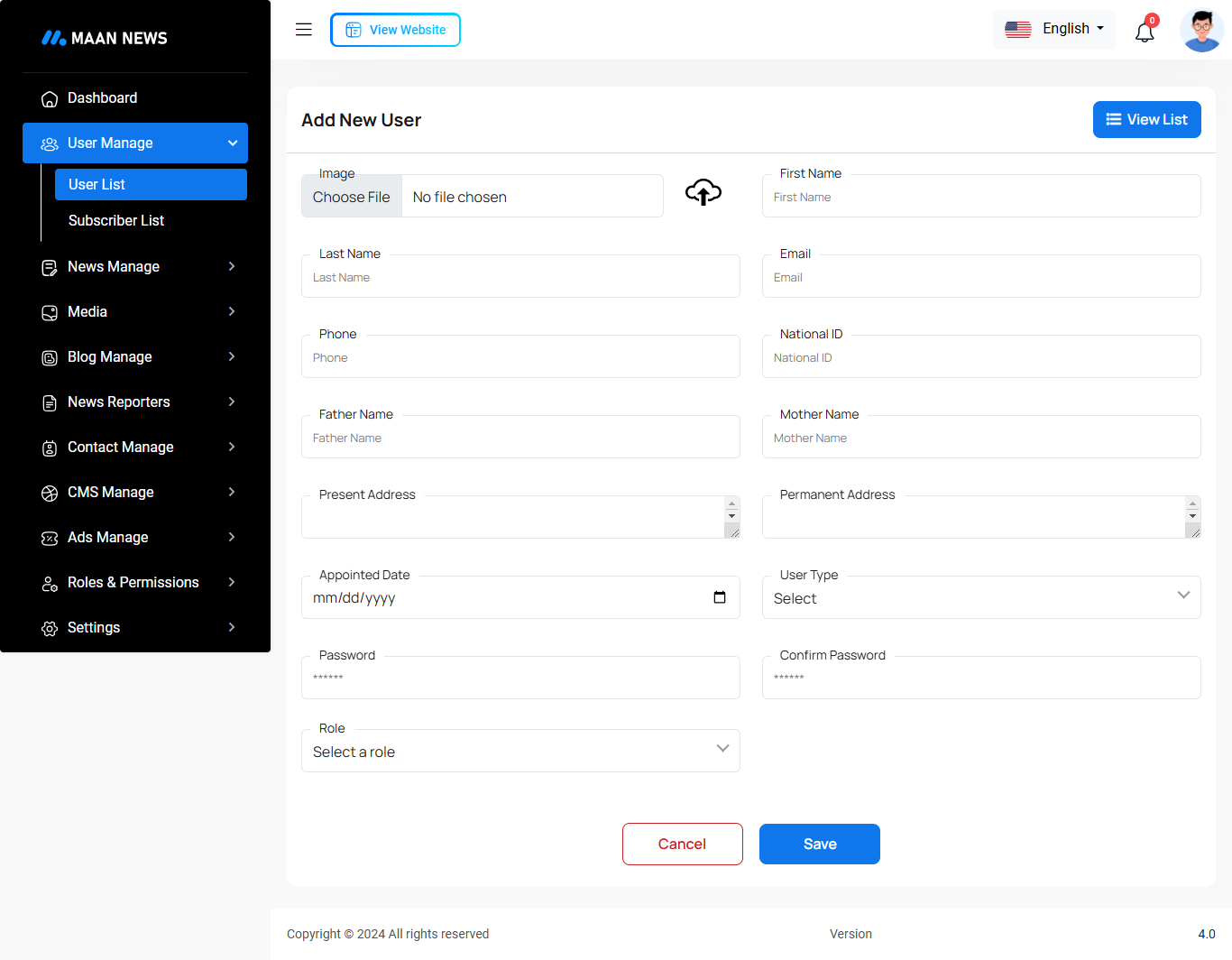Click the Dashboard home icon

(50, 98)
